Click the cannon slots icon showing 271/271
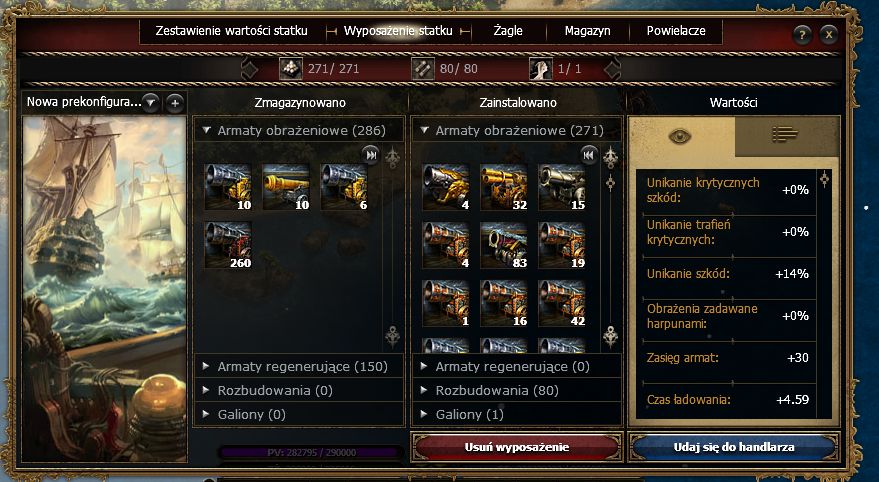Viewport: 879px width, 482px height. click(x=291, y=69)
